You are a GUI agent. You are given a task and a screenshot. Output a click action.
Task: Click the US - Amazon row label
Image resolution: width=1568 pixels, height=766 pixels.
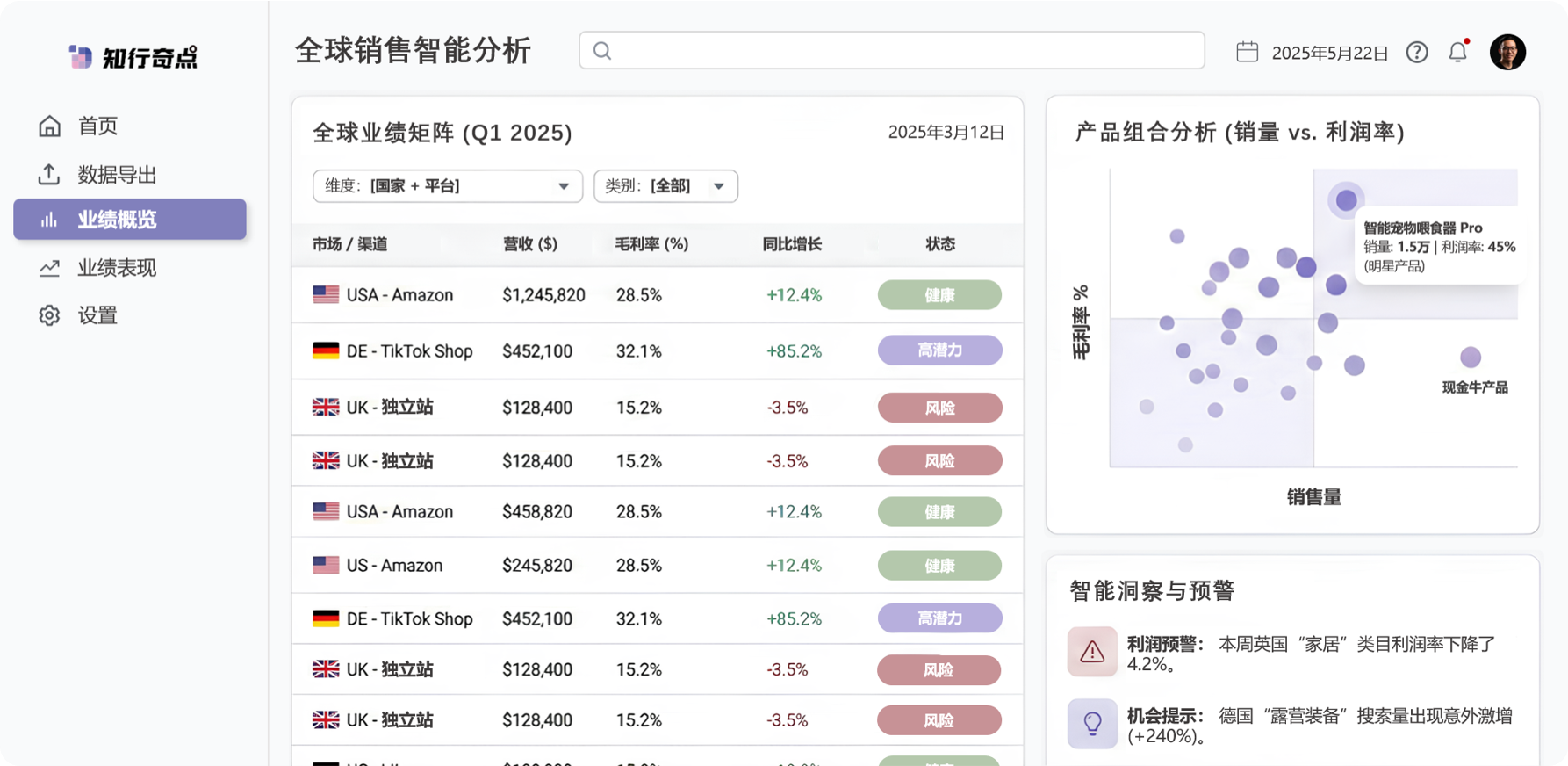click(394, 566)
